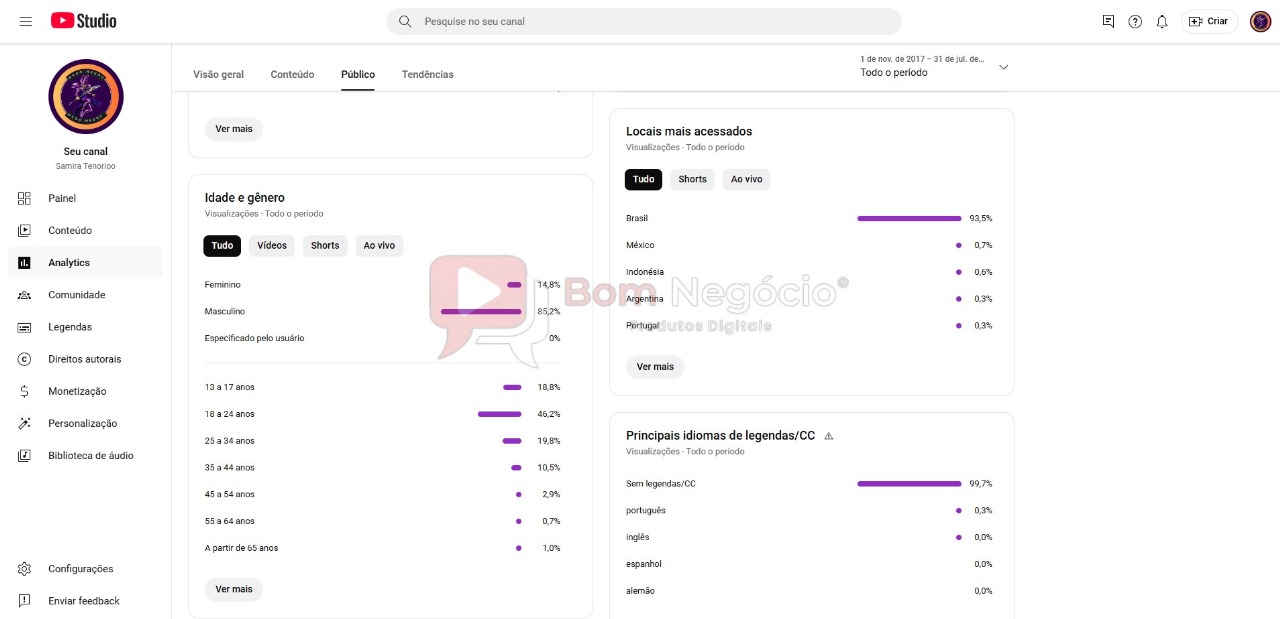1280x619 pixels.
Task: Click the Monetização dollar icon
Action: point(25,391)
